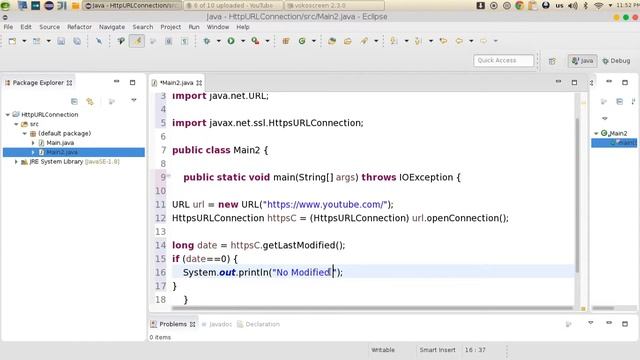This screenshot has height=360, width=640.
Task: Expand the JRE System Library node
Action: click(x=16, y=162)
